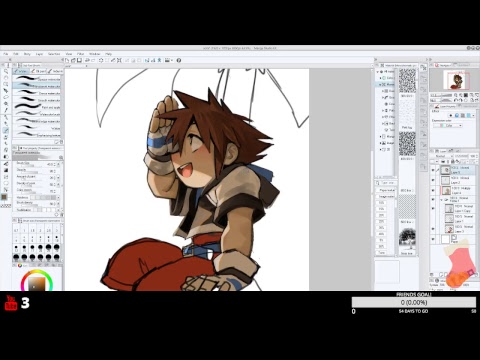The image size is (480, 360).
Task: Open the Edit menu
Action: [16, 54]
